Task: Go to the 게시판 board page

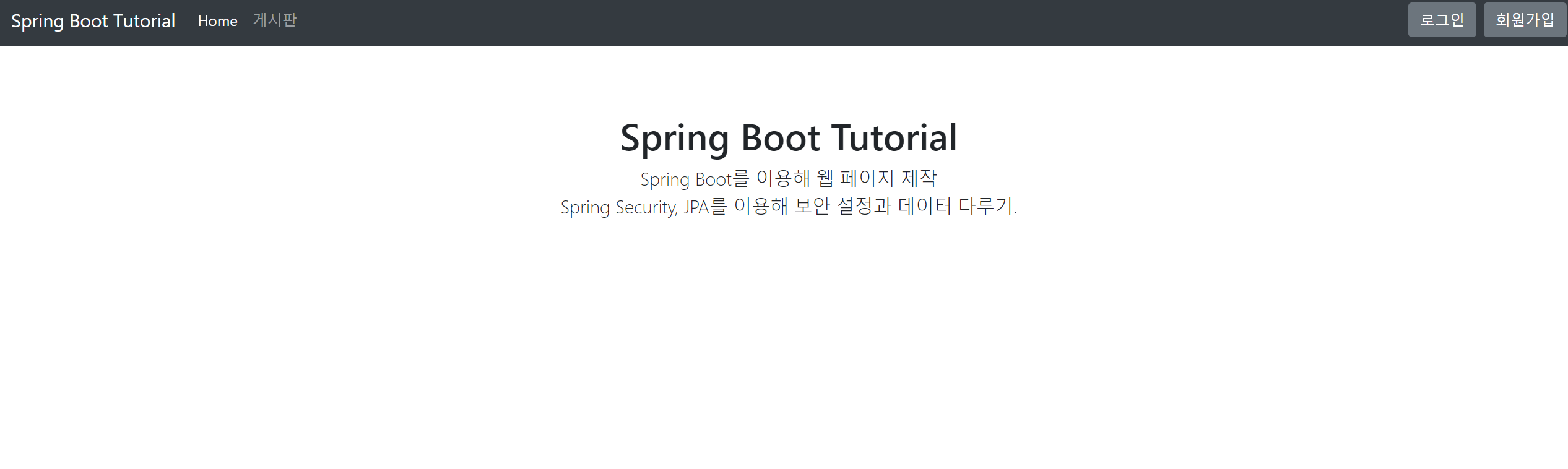Action: click(275, 20)
